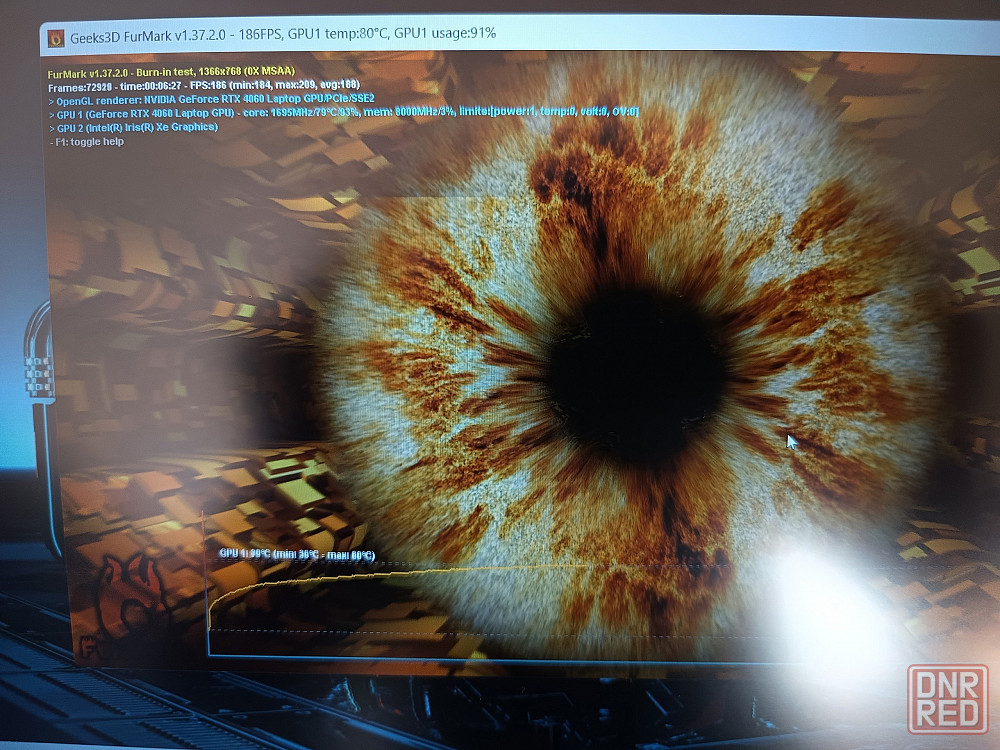The height and width of the screenshot is (750, 1000).
Task: Click the 'GPU 1 (GeForce RTX 4060 Laptop GPU)' core line
Action: pyautogui.click(x=343, y=113)
